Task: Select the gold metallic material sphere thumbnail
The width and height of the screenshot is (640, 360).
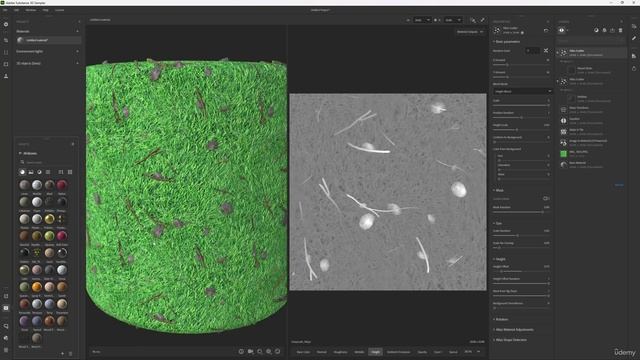Action: point(49,219)
